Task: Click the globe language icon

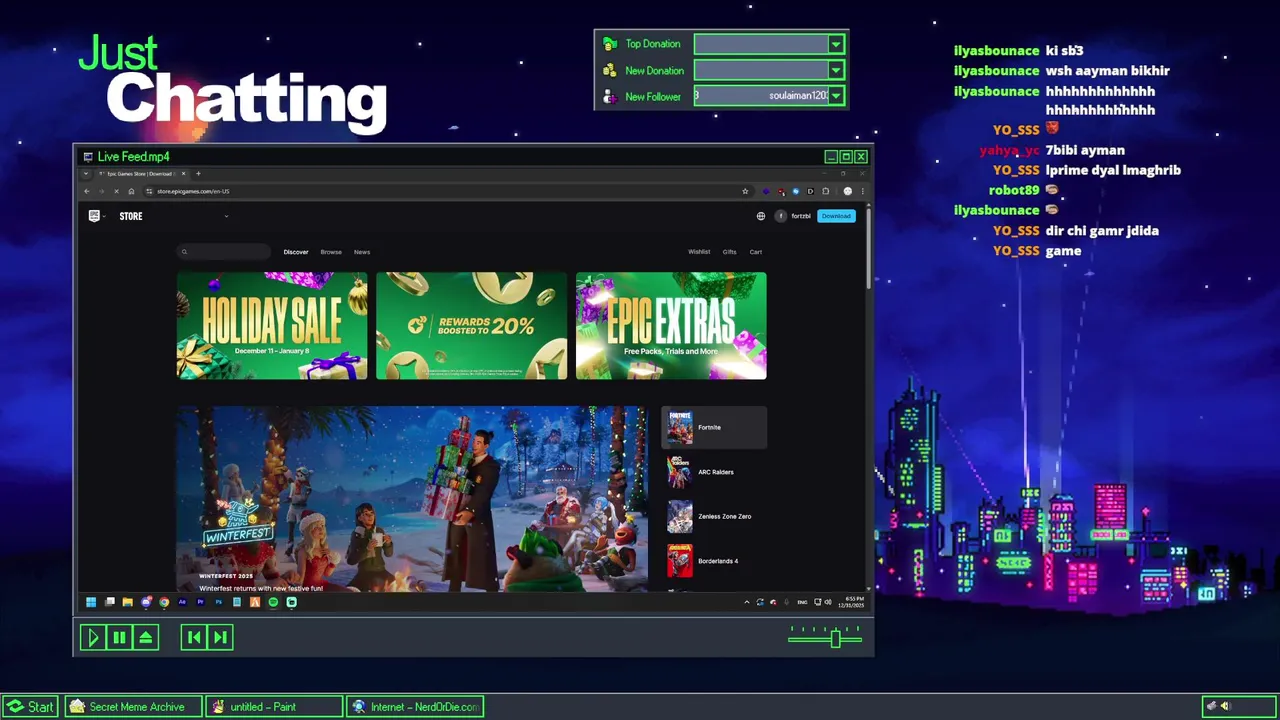Action: 761,216
